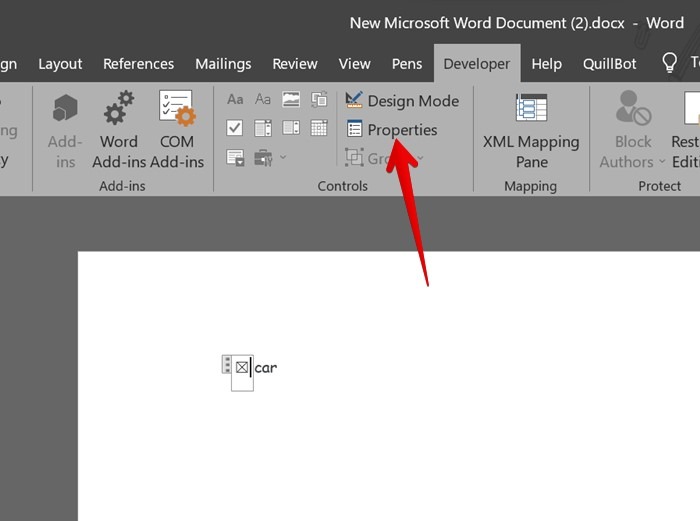The height and width of the screenshot is (521, 700).
Task: Insert Combo Box content control
Action: (x=262, y=128)
